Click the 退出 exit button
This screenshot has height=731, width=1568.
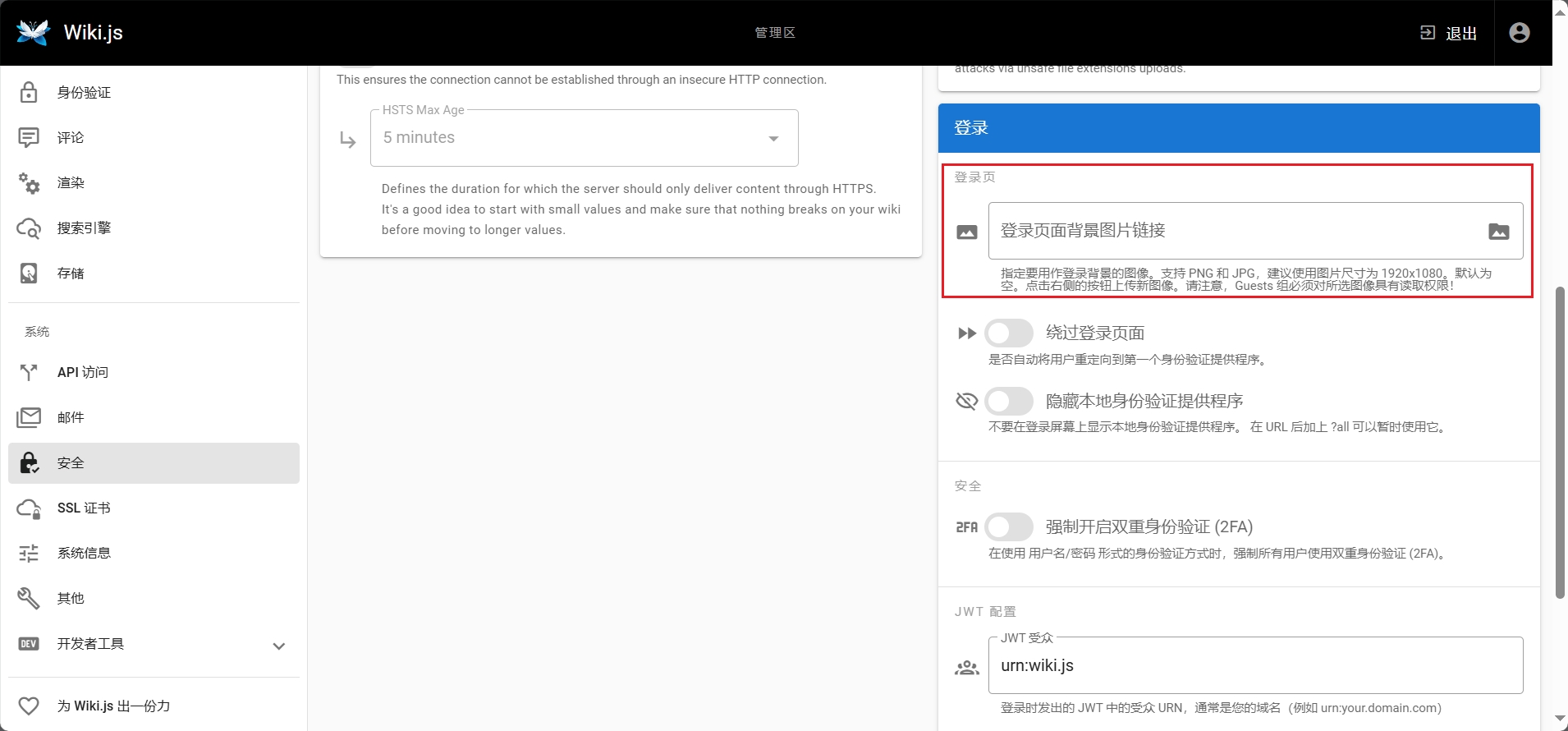(x=1449, y=33)
